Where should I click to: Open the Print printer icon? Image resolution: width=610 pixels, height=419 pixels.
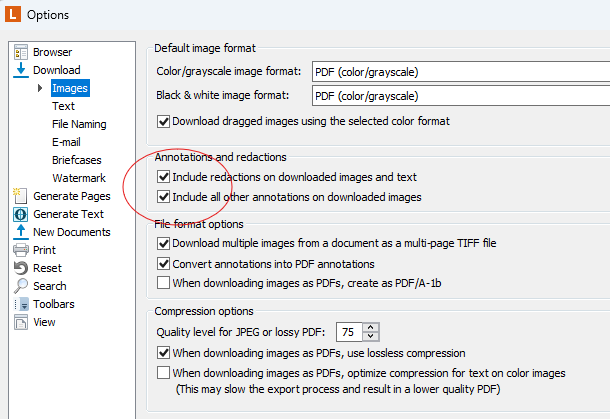tap(21, 250)
